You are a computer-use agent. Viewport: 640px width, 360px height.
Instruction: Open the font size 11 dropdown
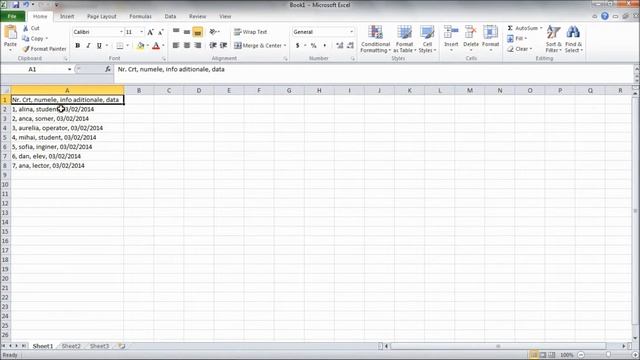coord(141,32)
